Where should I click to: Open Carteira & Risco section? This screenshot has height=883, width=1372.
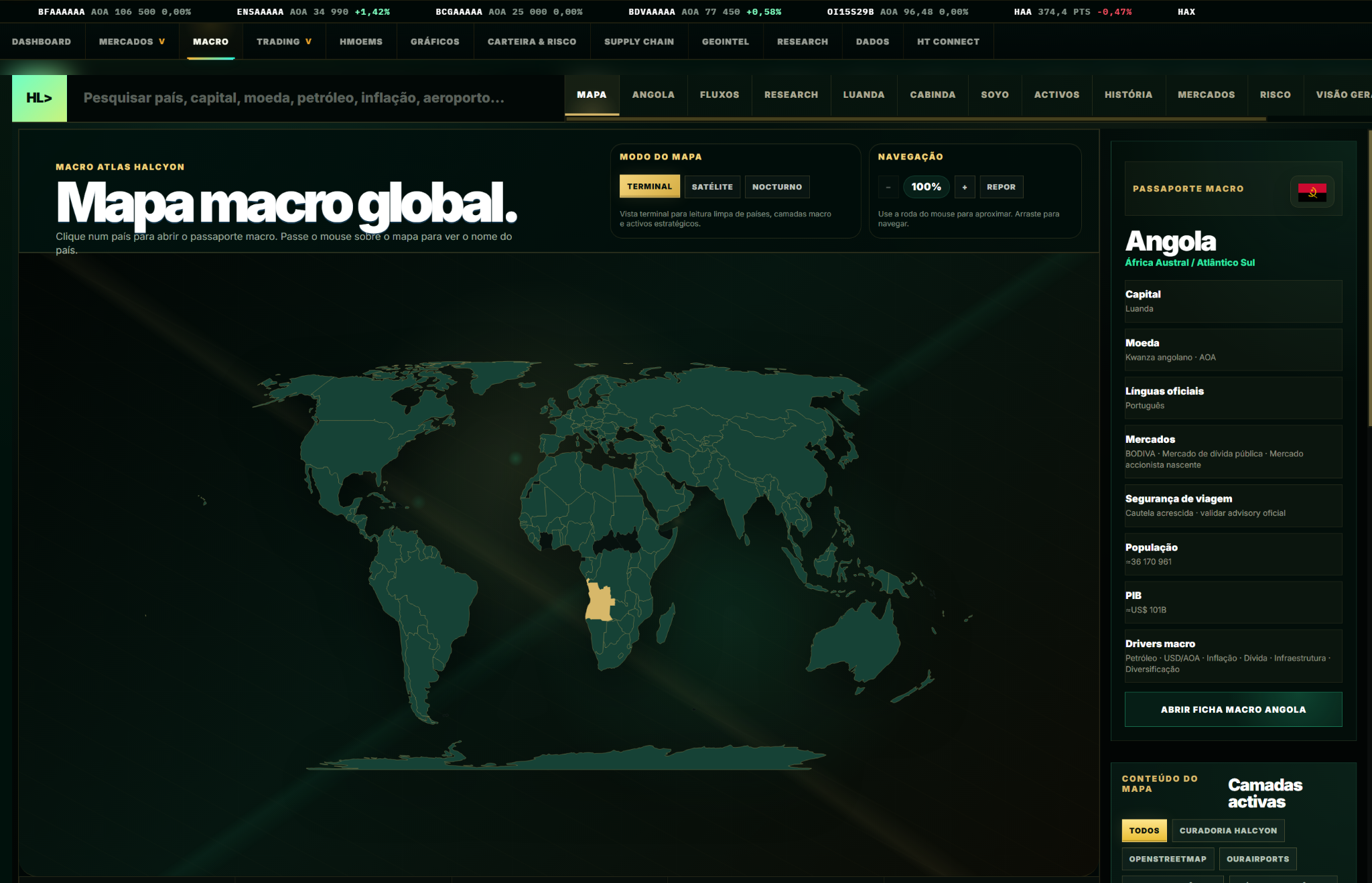532,42
